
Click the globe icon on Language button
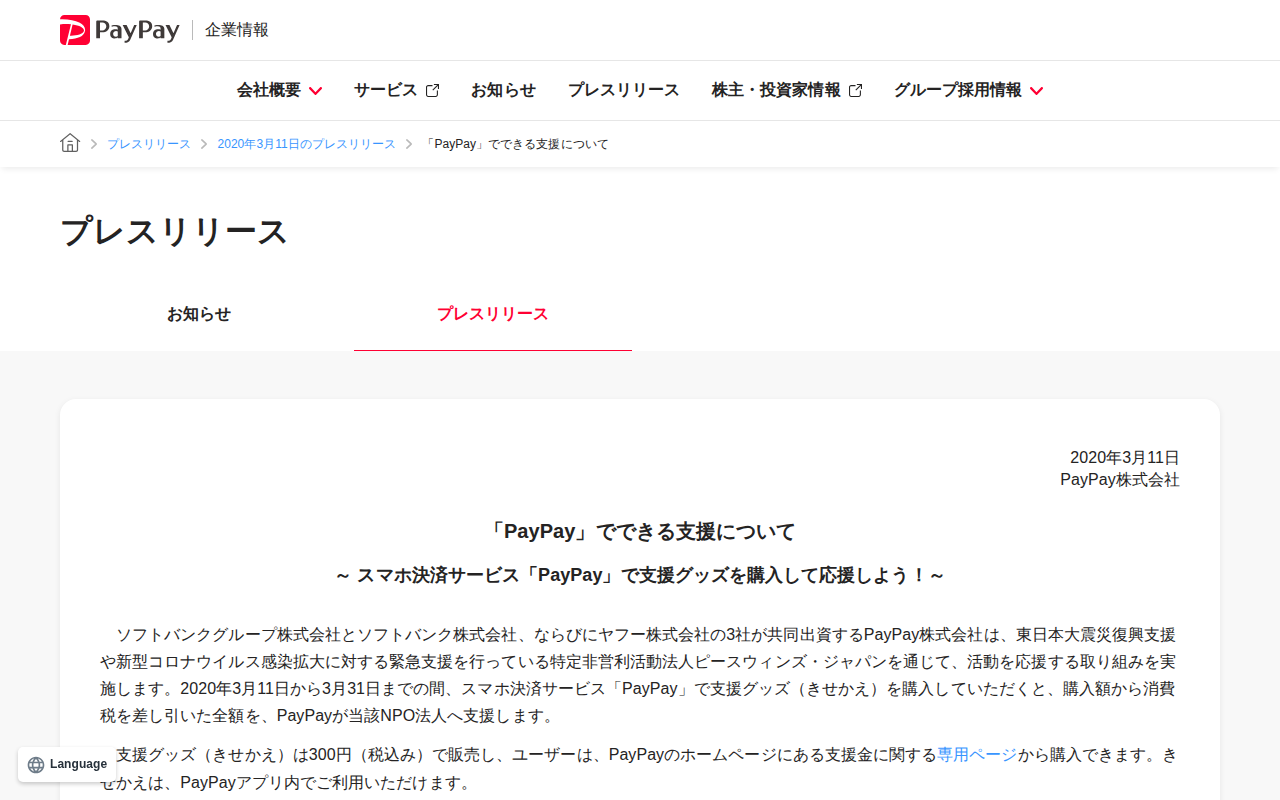[x=36, y=765]
